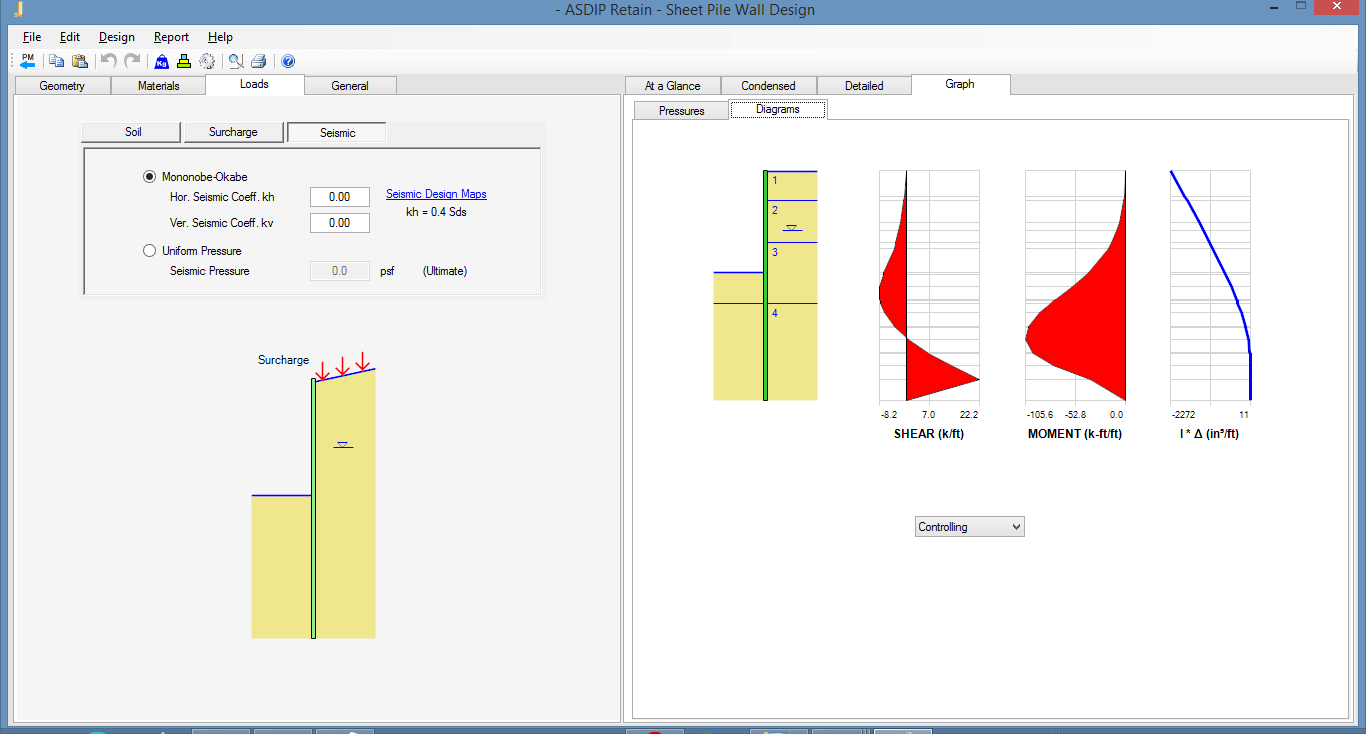Click the '(Ultimate)' label

point(444,271)
